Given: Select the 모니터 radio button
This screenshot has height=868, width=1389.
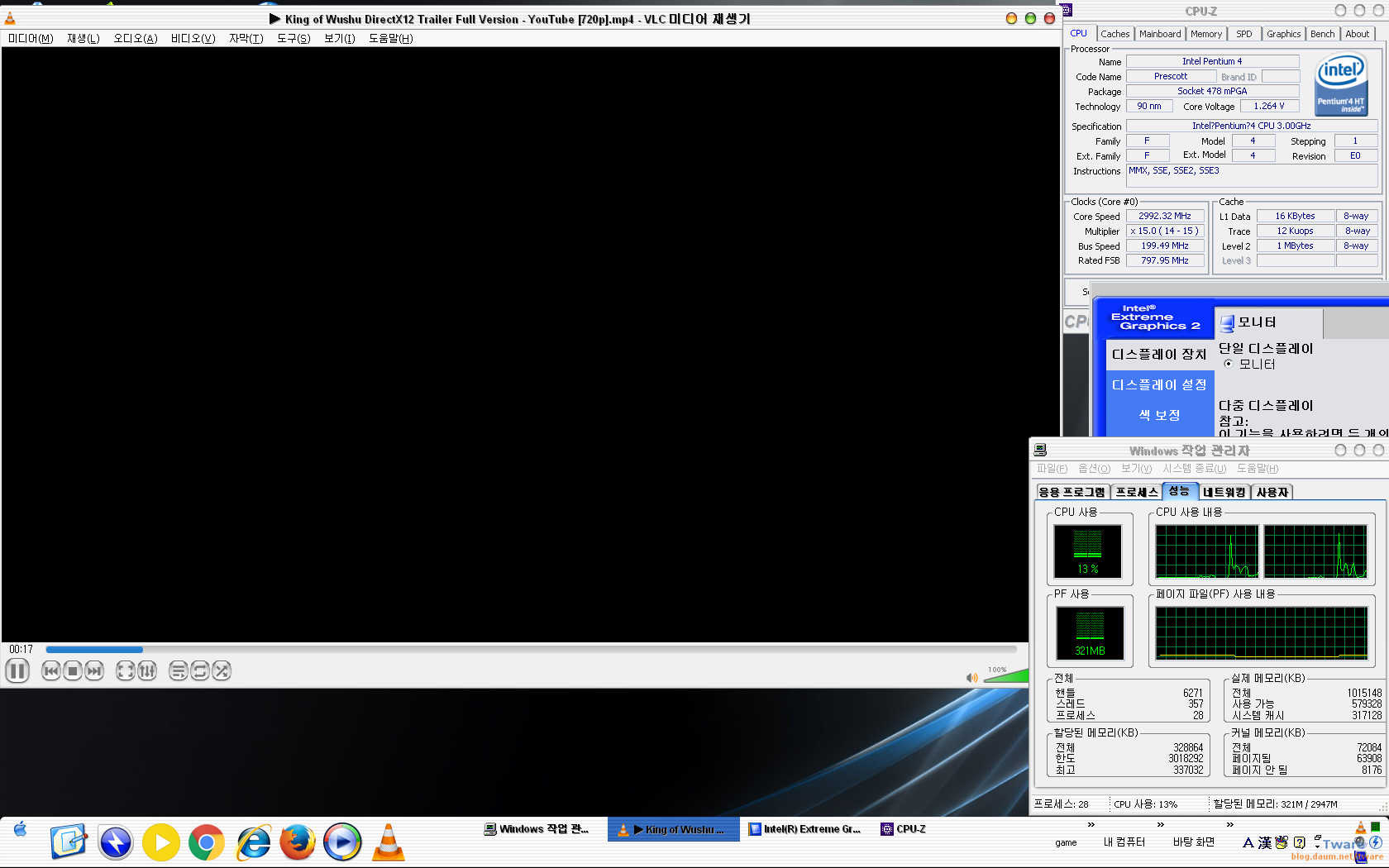Looking at the screenshot, I should [x=1229, y=364].
